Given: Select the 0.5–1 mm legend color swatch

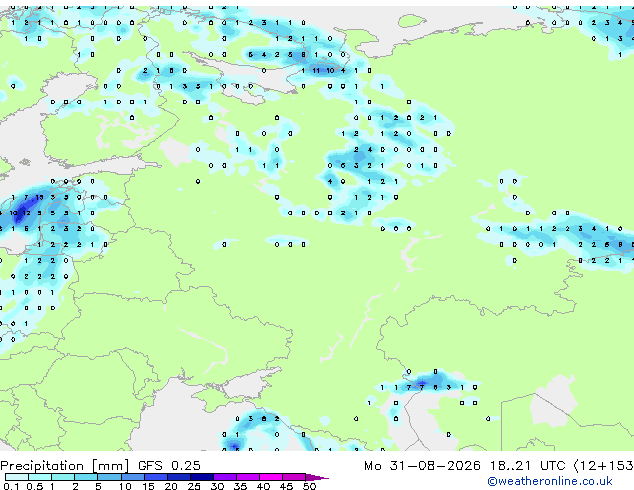Looking at the screenshot, I should [x=40, y=477].
